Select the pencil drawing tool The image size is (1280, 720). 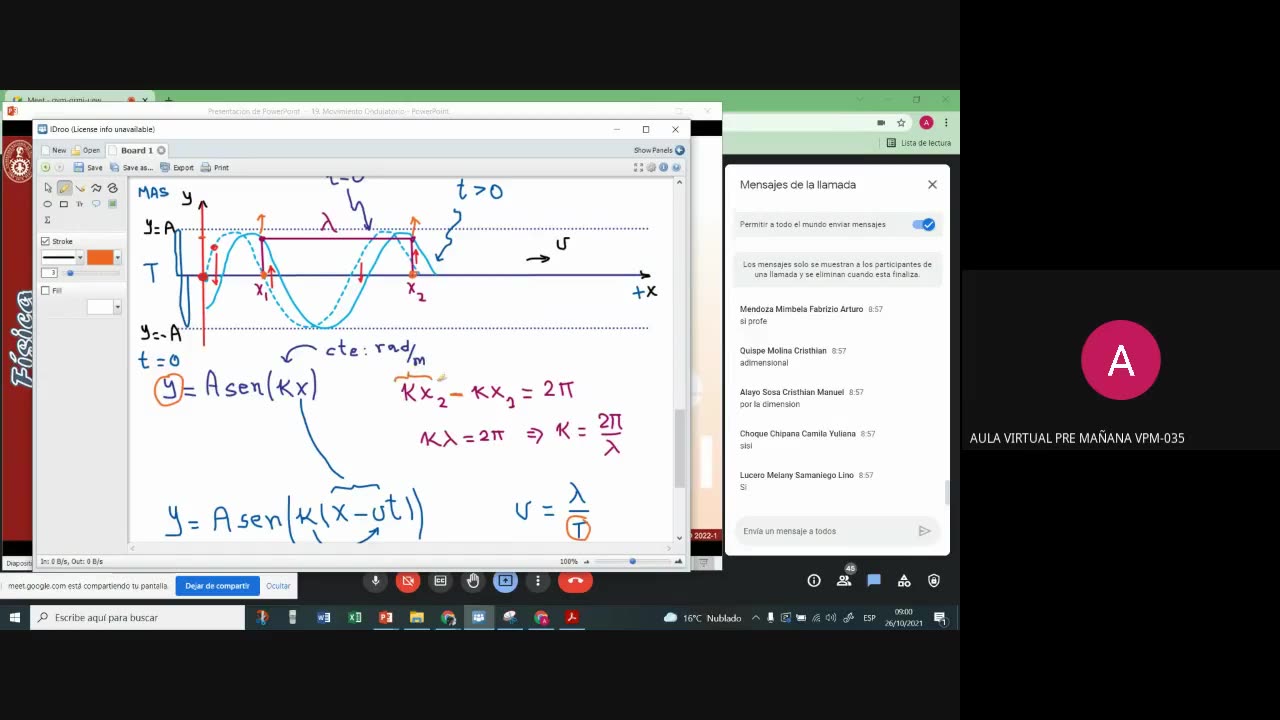coord(64,188)
